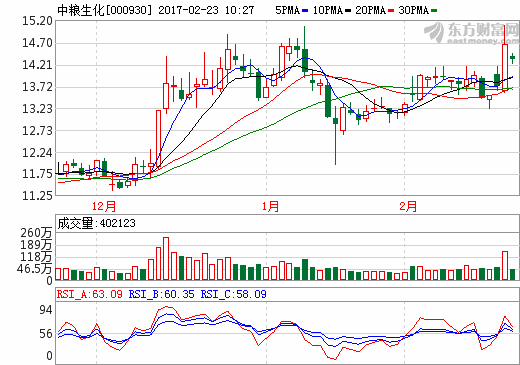The image size is (520, 365).
Task: Click the 11.25 price axis label
Action: click(x=37, y=196)
